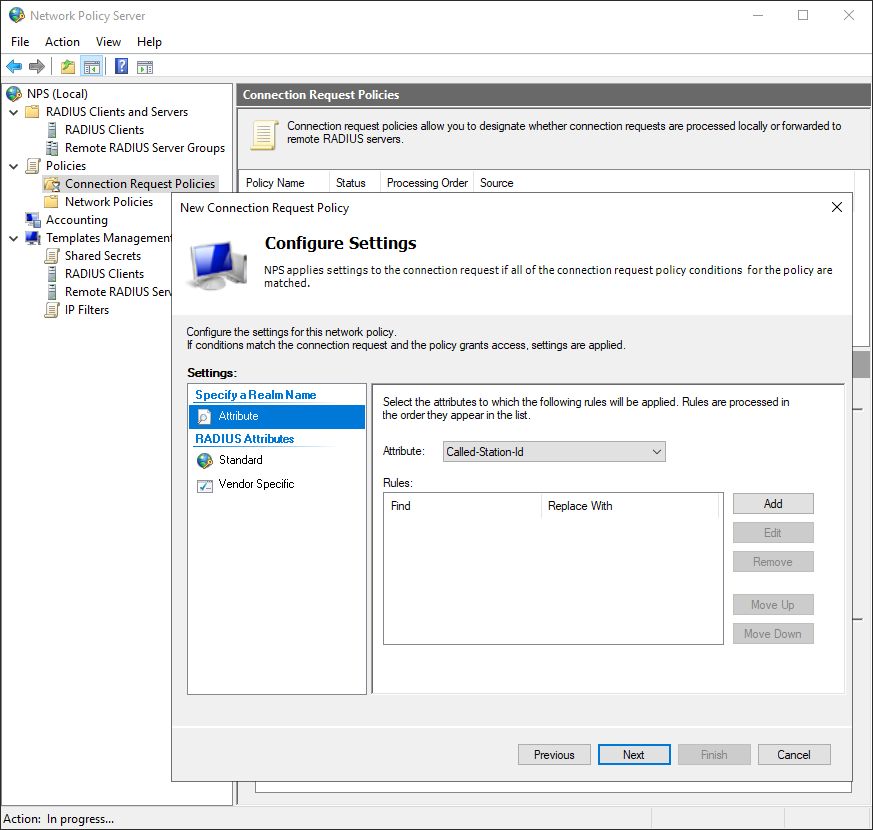Click the IP Filters icon
The height and width of the screenshot is (830, 873).
[52, 310]
